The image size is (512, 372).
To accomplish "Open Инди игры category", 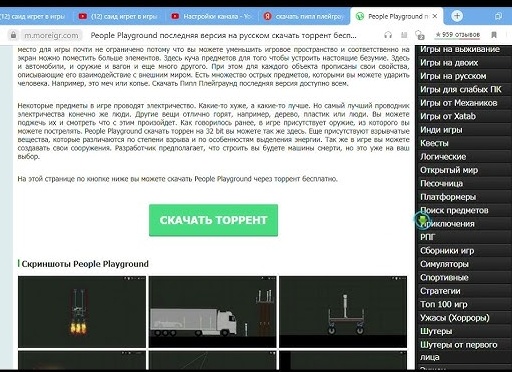I will (465, 130).
